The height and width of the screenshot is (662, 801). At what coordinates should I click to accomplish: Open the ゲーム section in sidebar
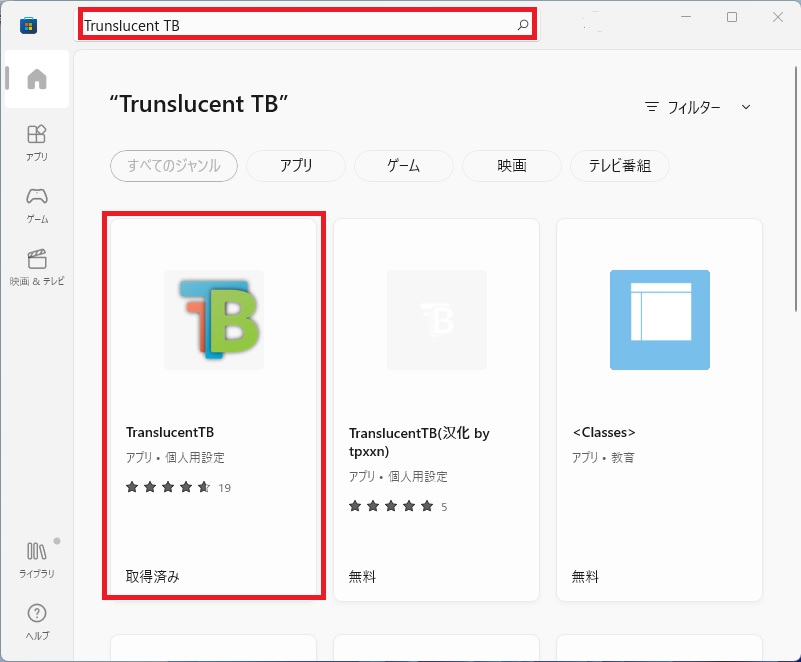[37, 205]
